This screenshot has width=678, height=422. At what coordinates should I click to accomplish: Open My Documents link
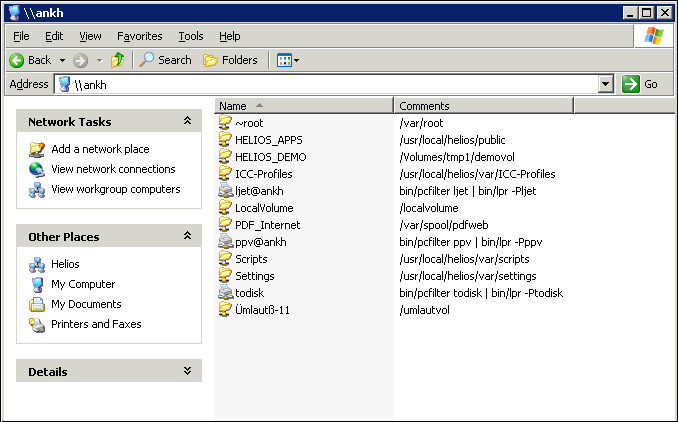[86, 304]
